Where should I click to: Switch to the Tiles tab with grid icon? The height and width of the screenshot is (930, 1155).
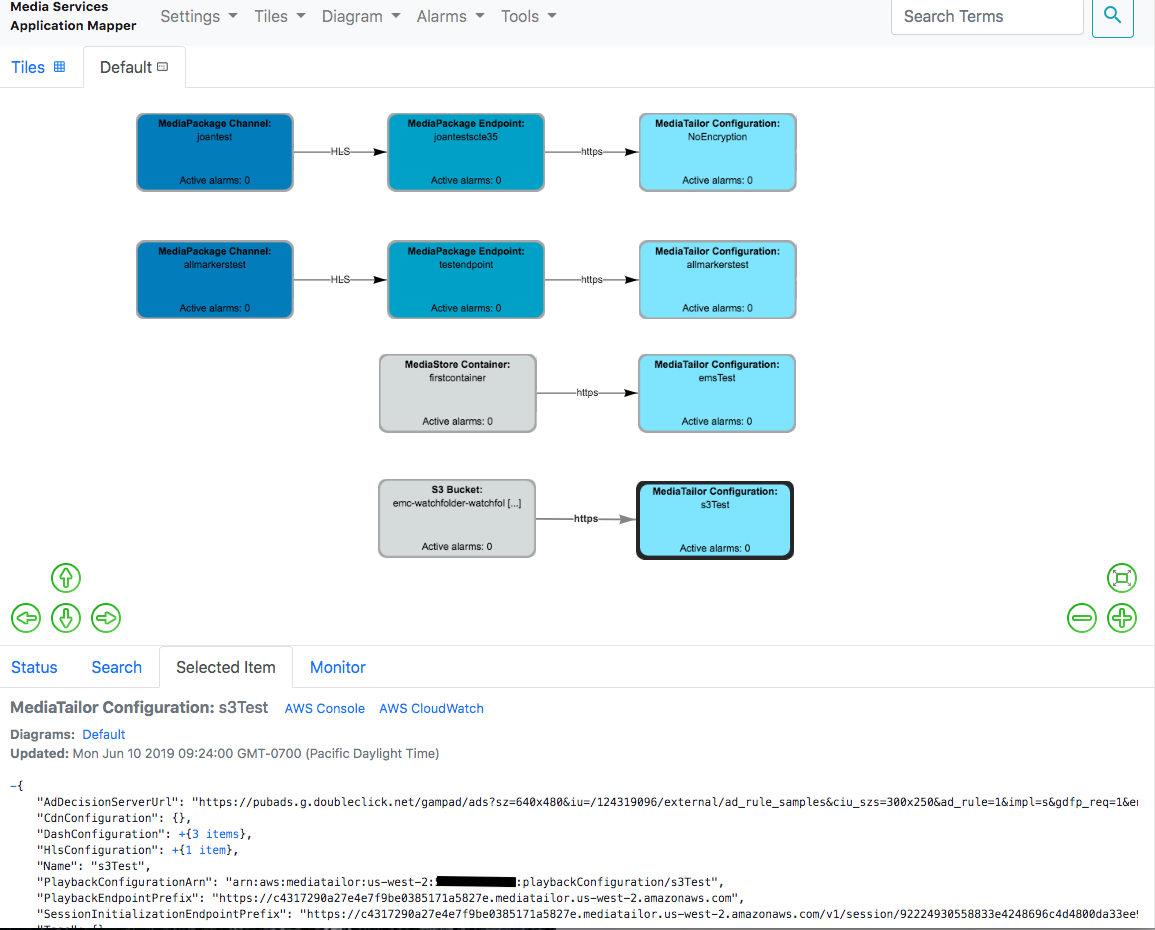coord(38,67)
